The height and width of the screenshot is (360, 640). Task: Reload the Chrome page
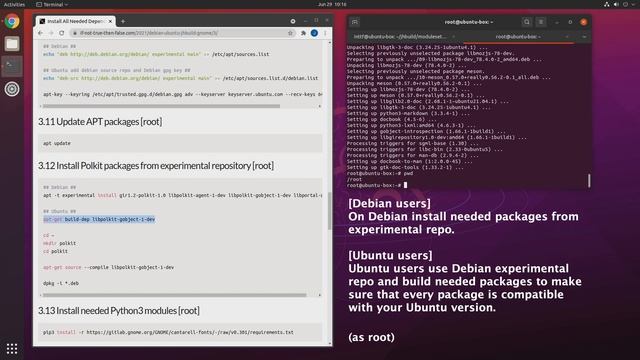(62, 33)
